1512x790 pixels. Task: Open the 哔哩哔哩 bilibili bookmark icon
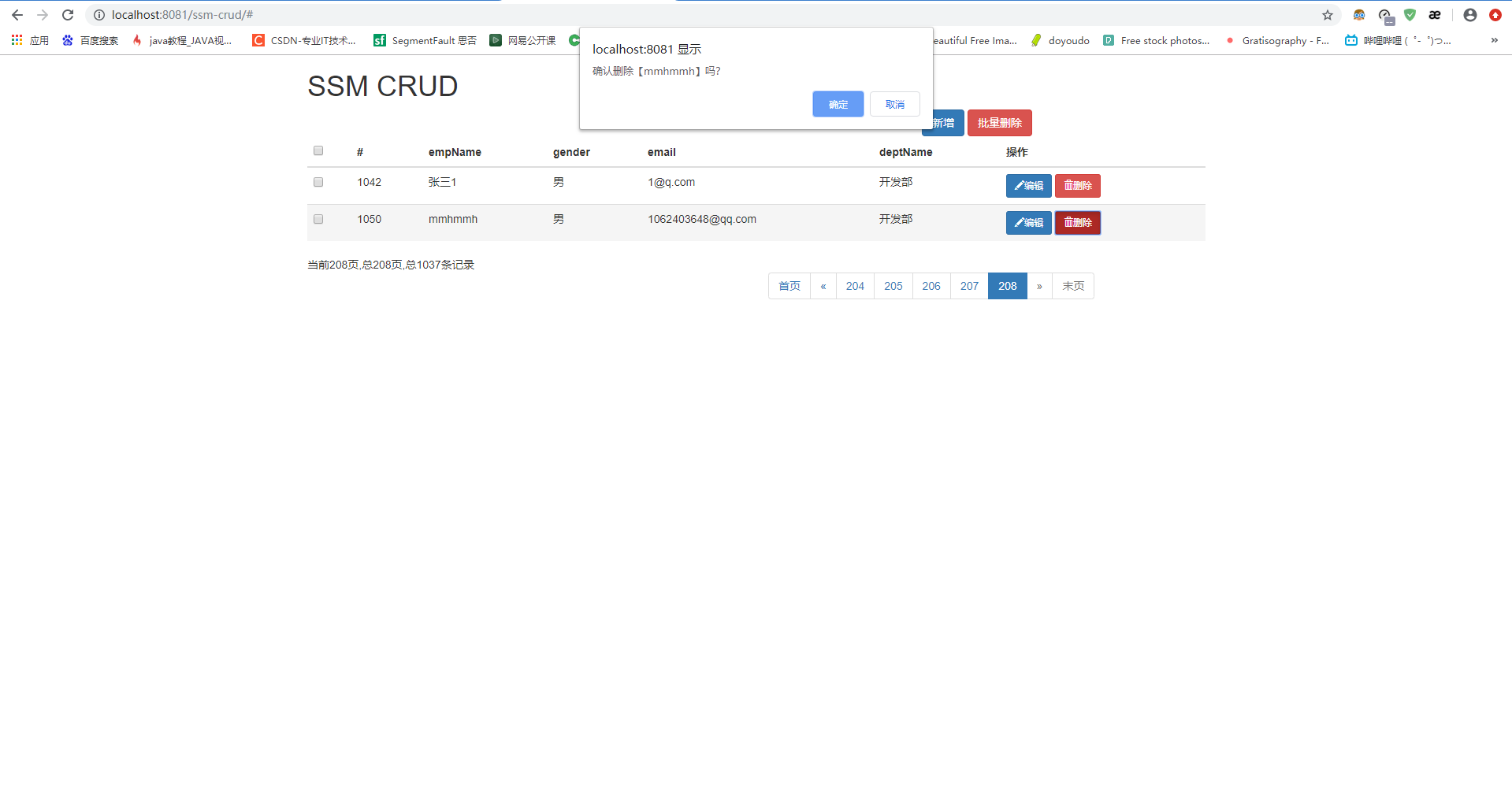click(1350, 40)
